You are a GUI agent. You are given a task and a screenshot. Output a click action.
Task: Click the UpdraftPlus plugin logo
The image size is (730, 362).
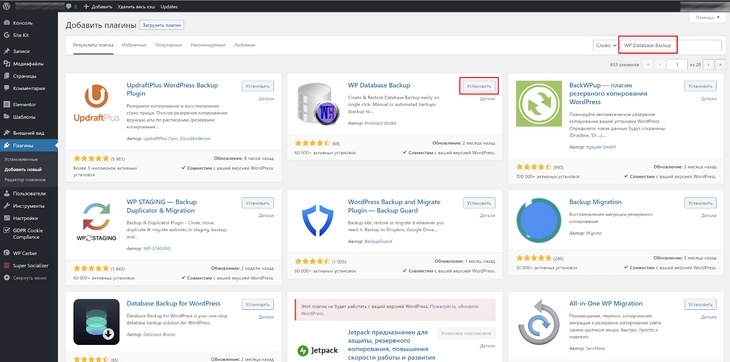(96, 104)
